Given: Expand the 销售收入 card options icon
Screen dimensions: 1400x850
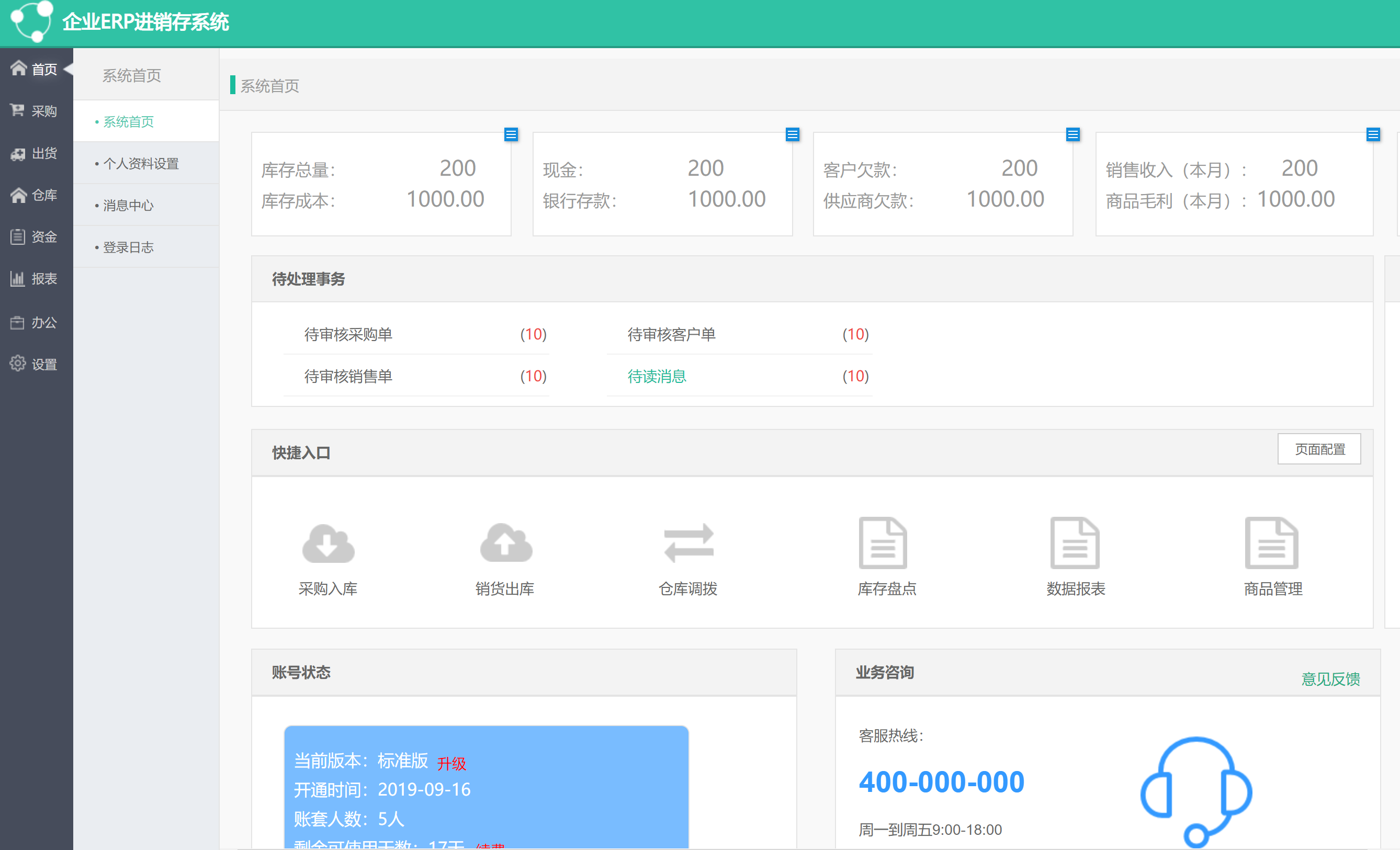Looking at the screenshot, I should pyautogui.click(x=1373, y=134).
